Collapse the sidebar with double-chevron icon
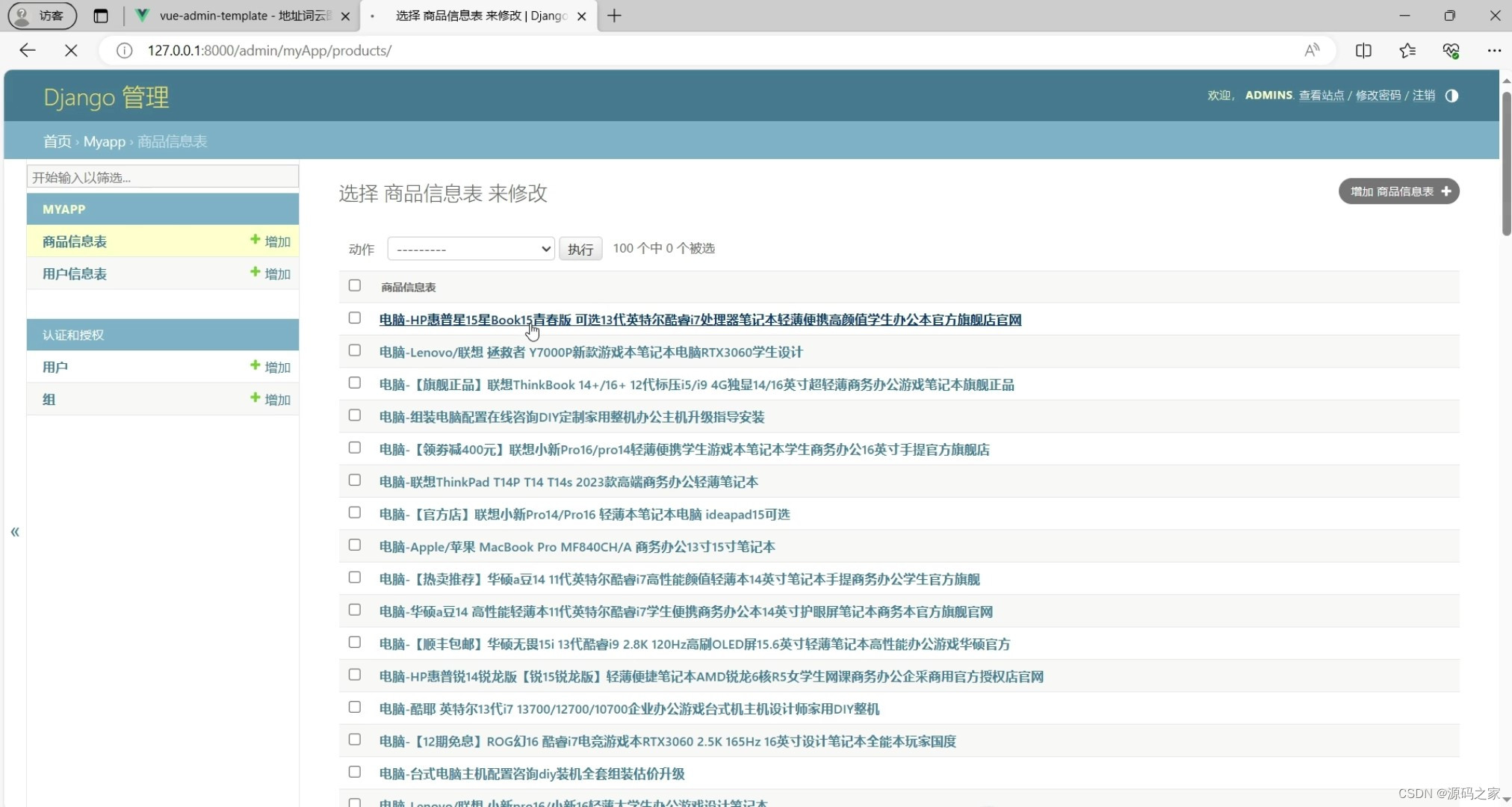The image size is (1512, 807). pos(15,532)
